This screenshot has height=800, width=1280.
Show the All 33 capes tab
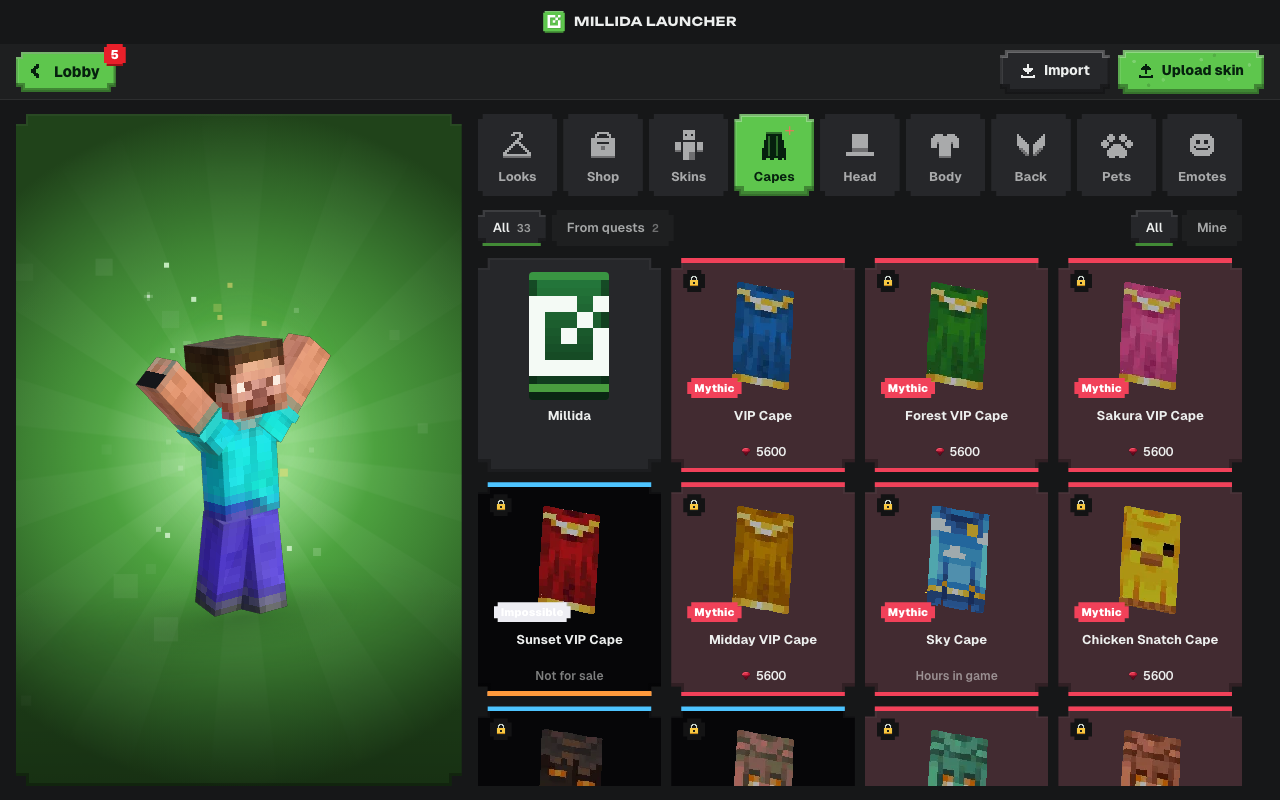tap(511, 228)
